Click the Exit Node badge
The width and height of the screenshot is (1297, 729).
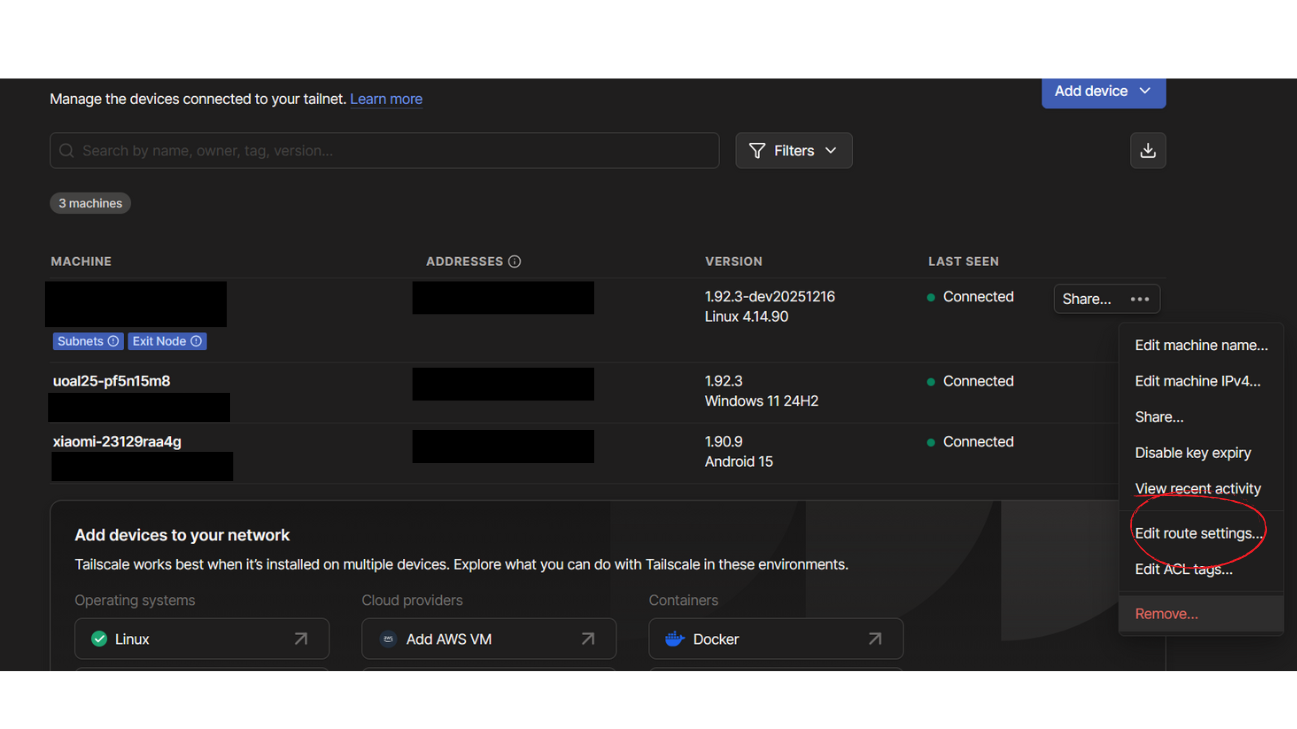[x=167, y=341]
